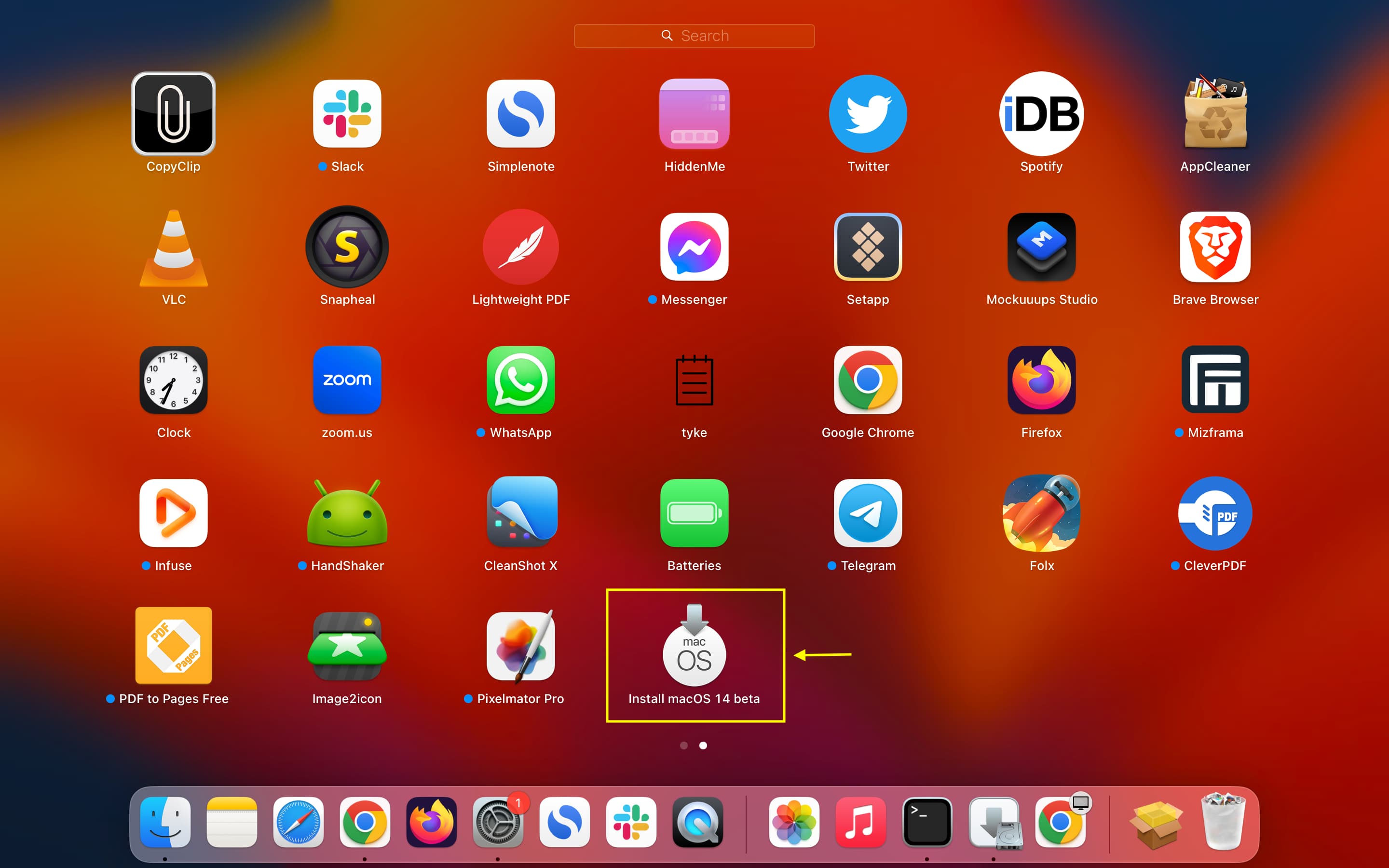1389x868 pixels.
Task: Launch Telegram
Action: tap(868, 513)
